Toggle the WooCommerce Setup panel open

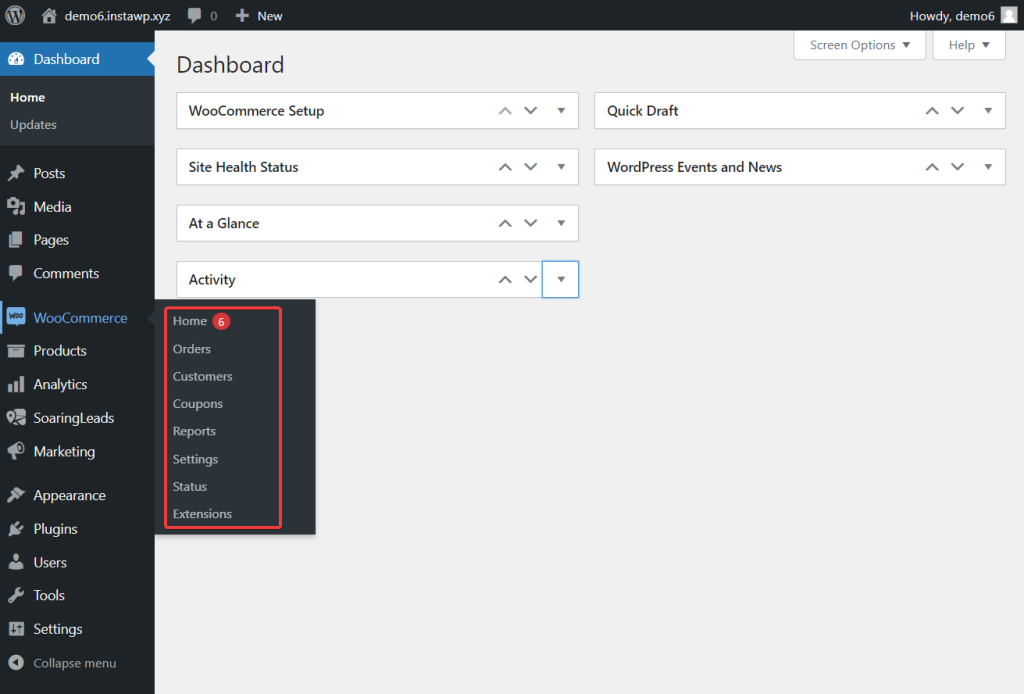point(561,110)
